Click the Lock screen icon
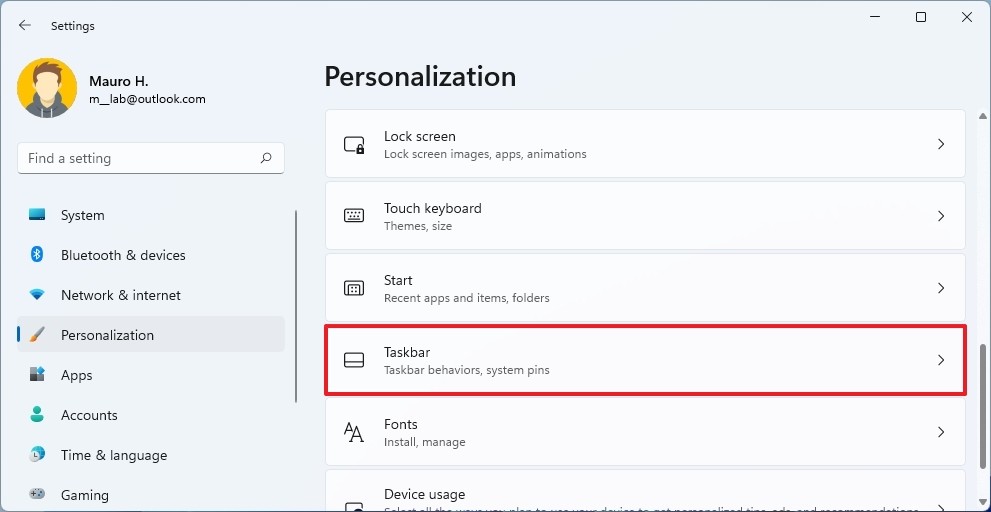This screenshot has width=991, height=512. [x=354, y=145]
